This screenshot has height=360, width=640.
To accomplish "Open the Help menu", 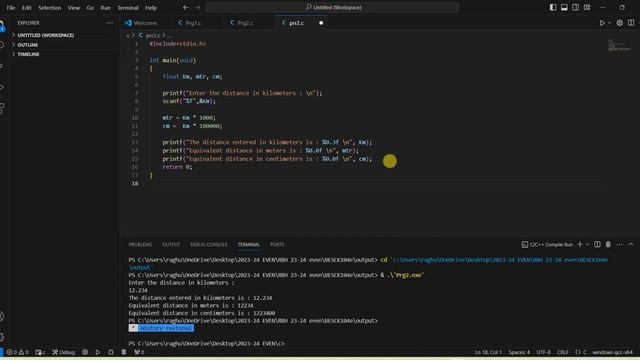I will click(151, 8).
